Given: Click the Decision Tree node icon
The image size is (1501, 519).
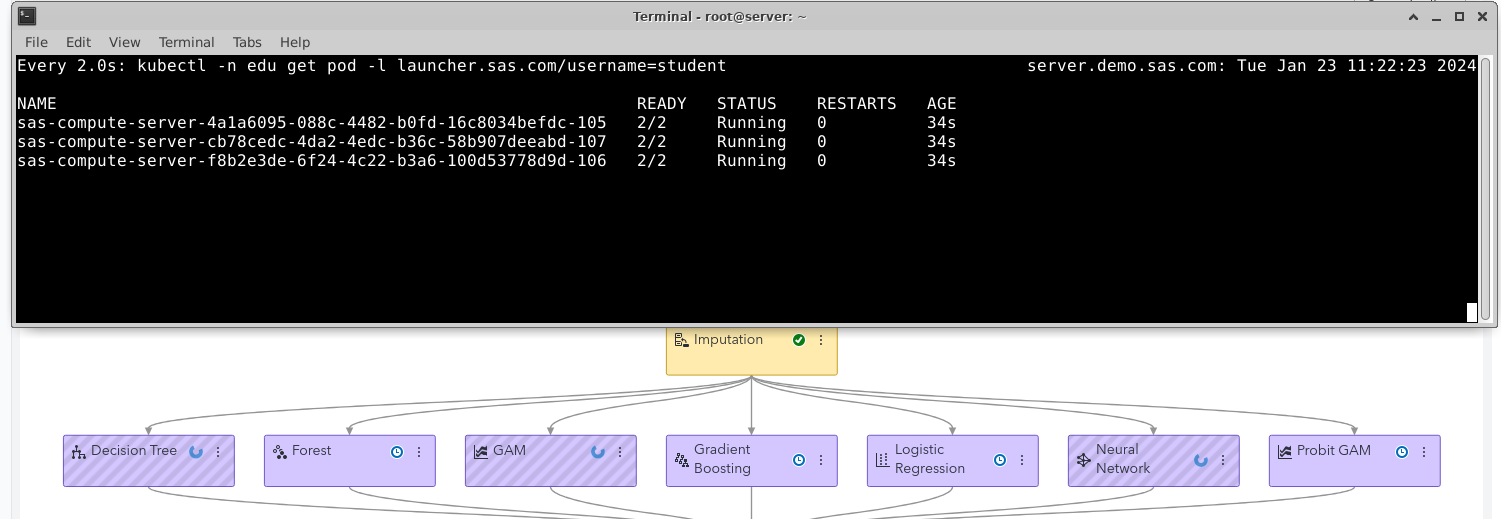Looking at the screenshot, I should pyautogui.click(x=78, y=452).
